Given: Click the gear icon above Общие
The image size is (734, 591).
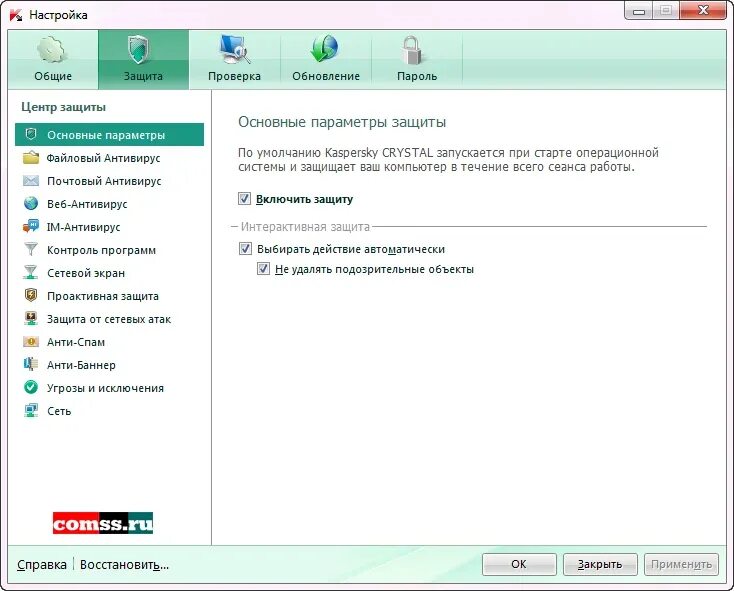Looking at the screenshot, I should (52, 50).
